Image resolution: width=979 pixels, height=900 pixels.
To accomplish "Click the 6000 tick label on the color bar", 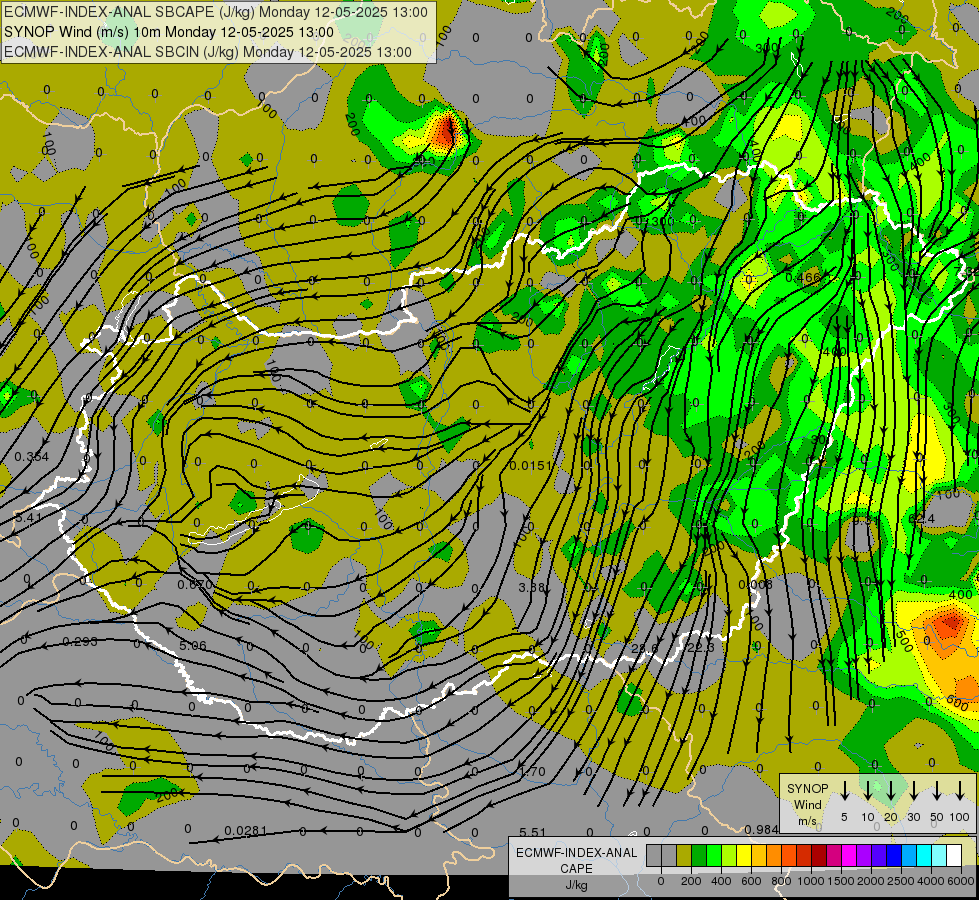I will [x=961, y=881].
